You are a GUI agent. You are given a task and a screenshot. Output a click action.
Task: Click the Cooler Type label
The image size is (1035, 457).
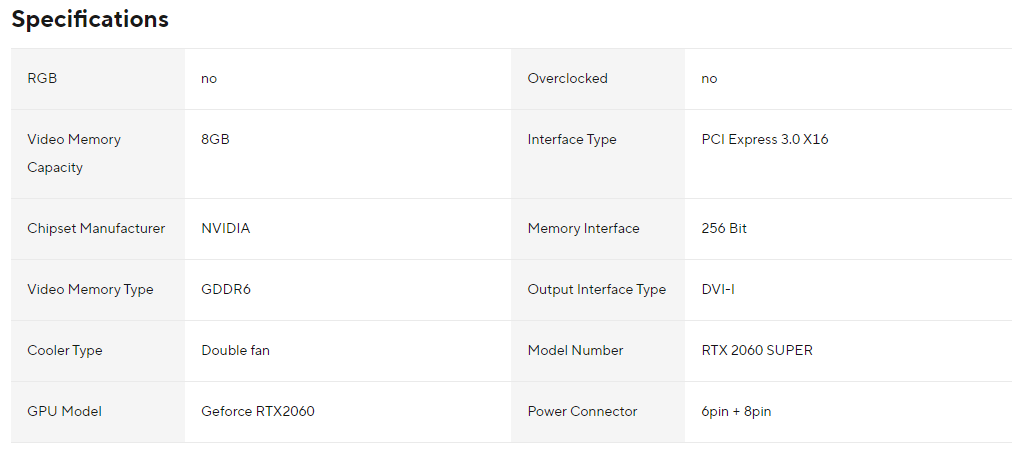tap(65, 351)
